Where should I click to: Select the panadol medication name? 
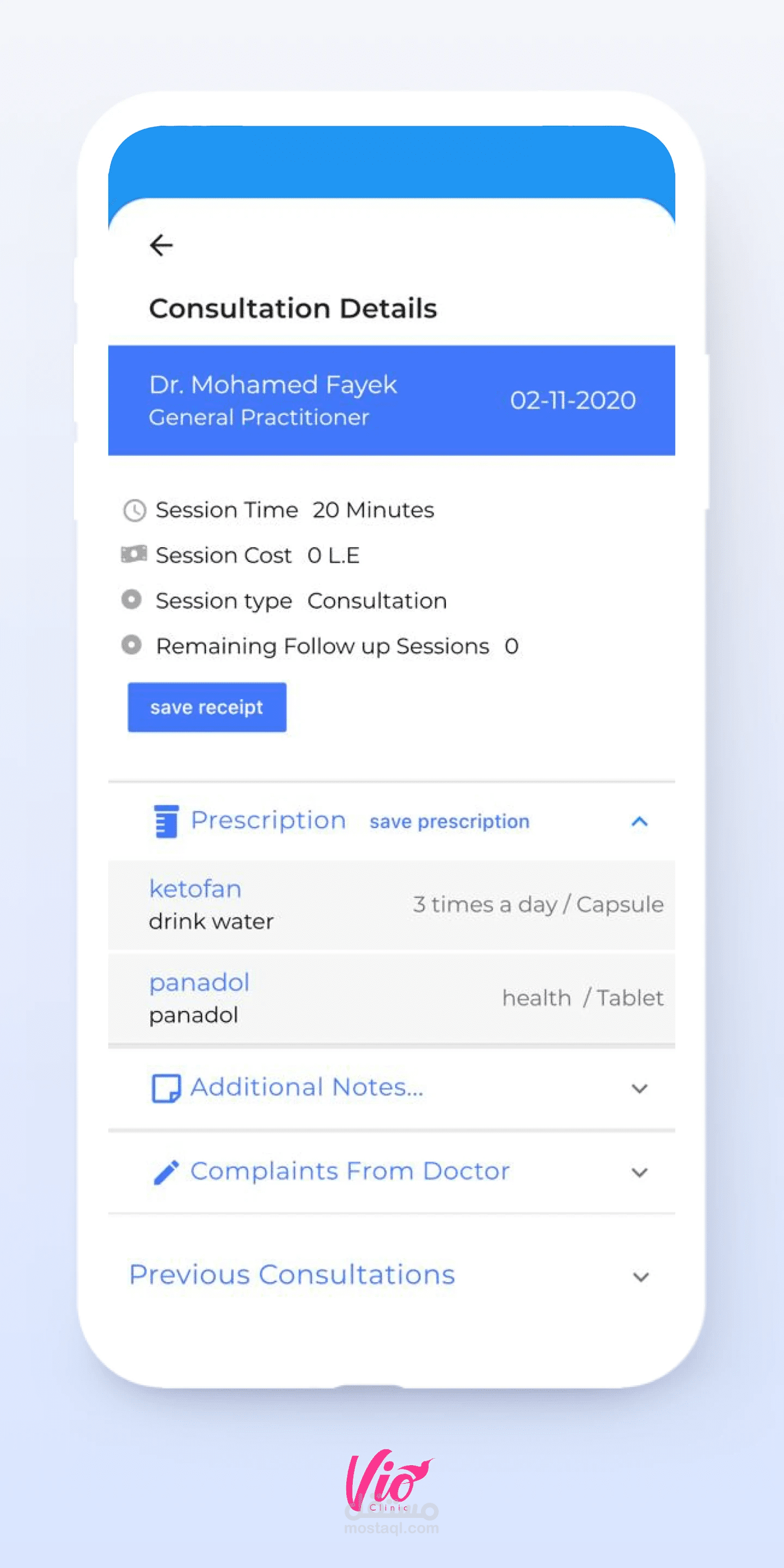[200, 982]
